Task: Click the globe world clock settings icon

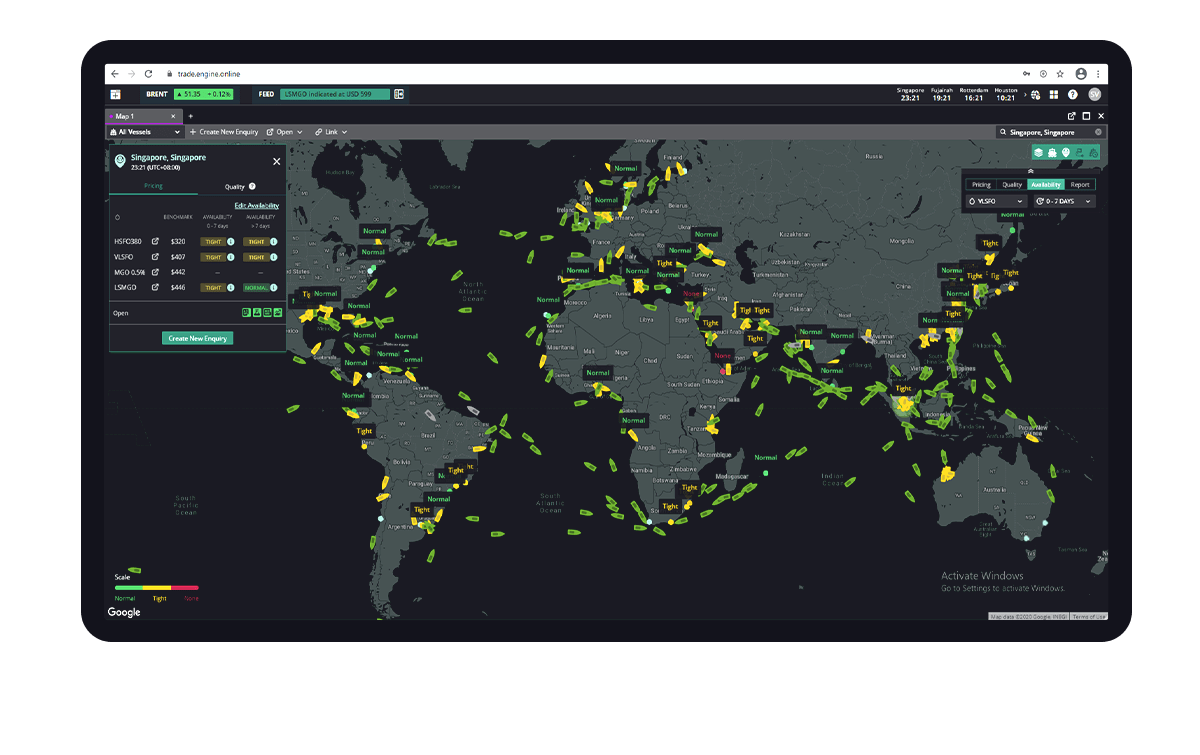Action: click(1036, 94)
